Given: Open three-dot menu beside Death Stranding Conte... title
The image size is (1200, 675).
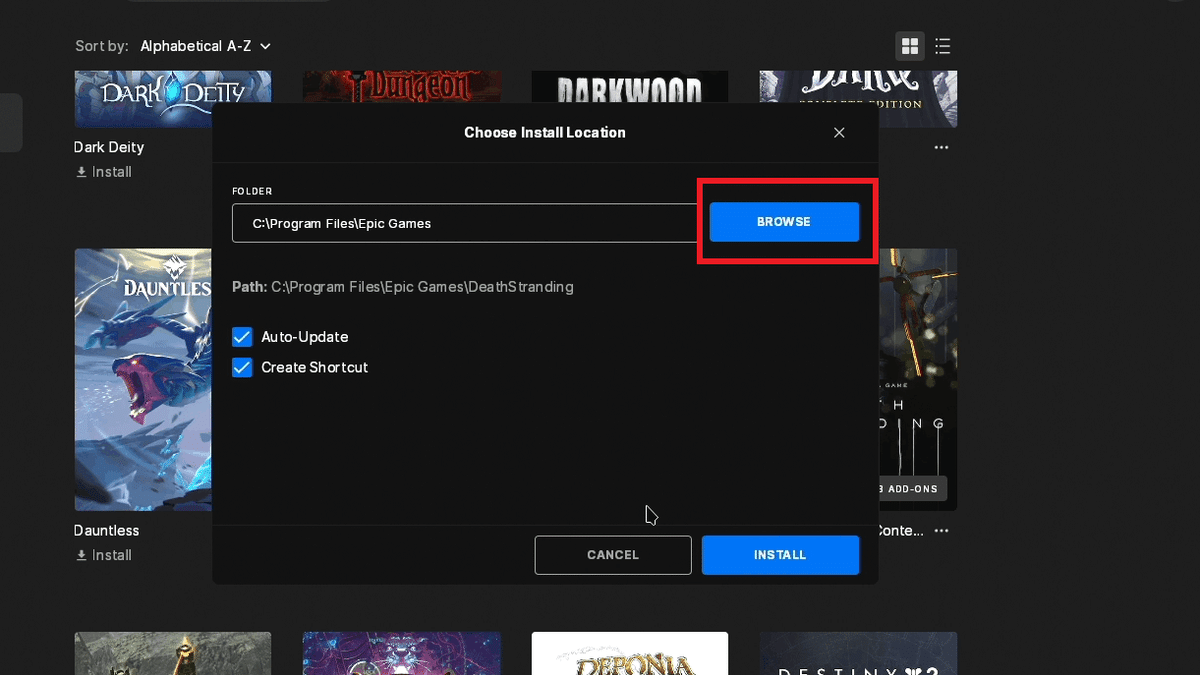Looking at the screenshot, I should (x=941, y=531).
